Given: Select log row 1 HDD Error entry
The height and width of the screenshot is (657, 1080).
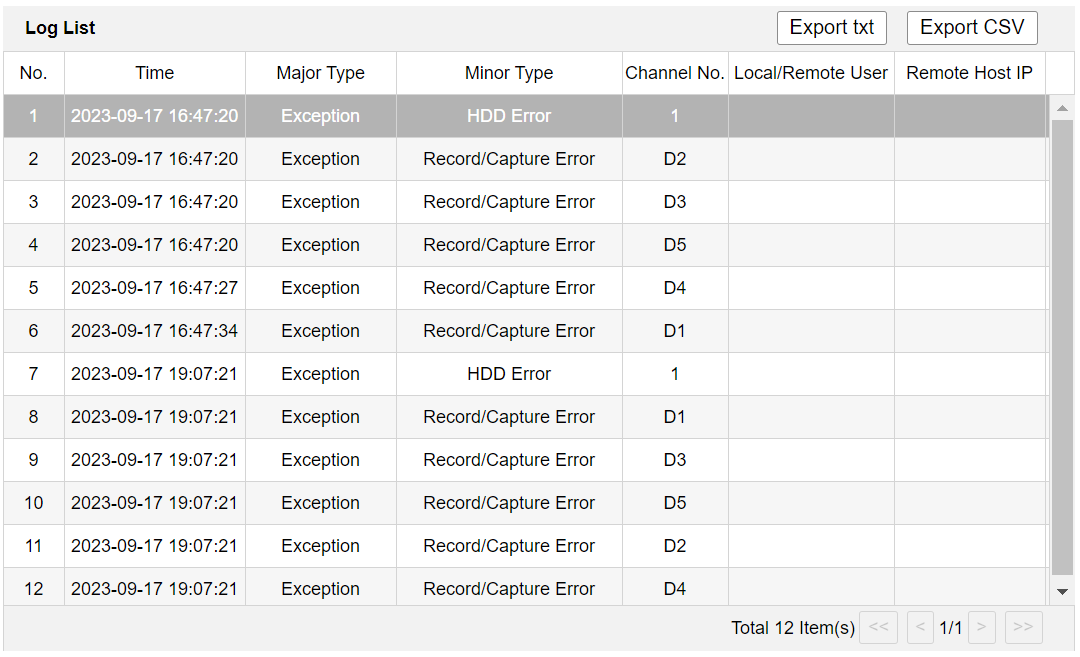Looking at the screenshot, I should tap(508, 116).
